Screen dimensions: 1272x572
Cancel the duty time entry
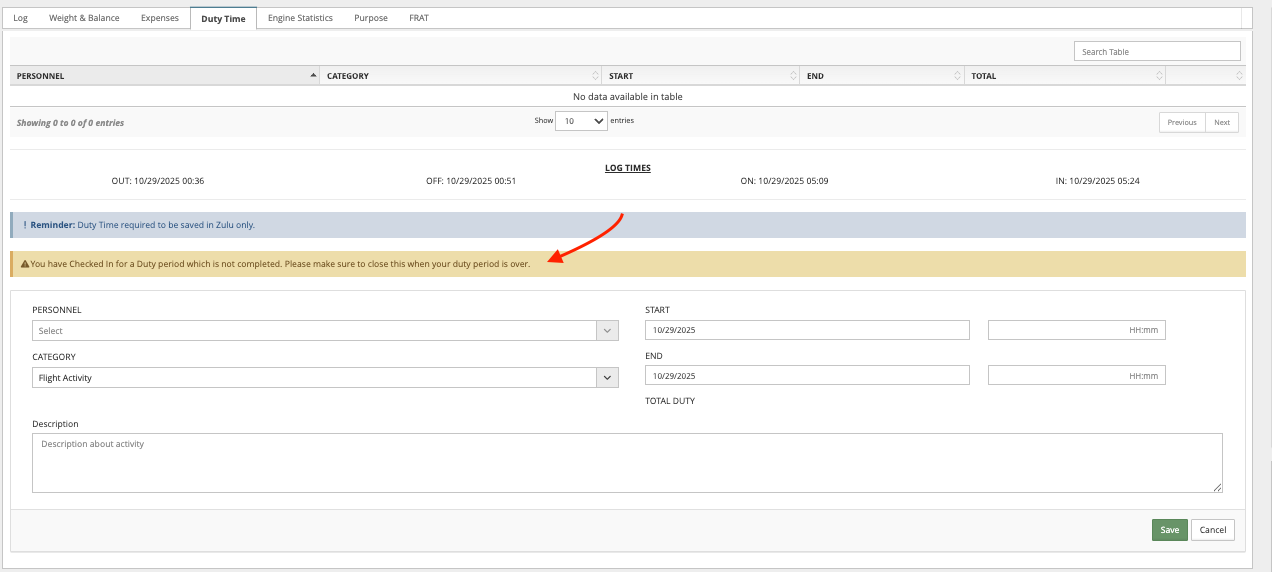tap(1213, 530)
